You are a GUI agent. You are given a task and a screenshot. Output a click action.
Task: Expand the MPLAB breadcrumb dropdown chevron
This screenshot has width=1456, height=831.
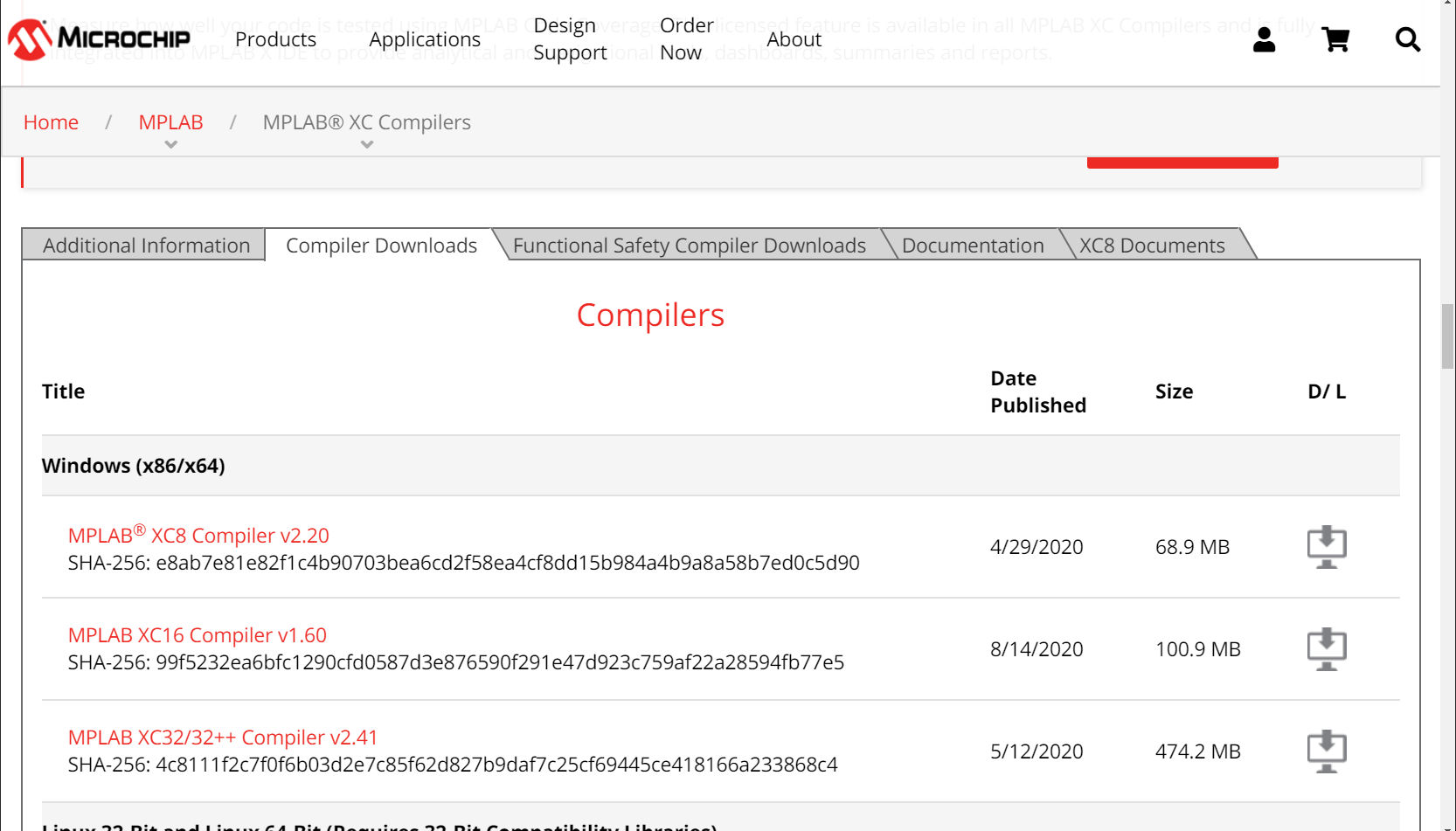point(170,144)
